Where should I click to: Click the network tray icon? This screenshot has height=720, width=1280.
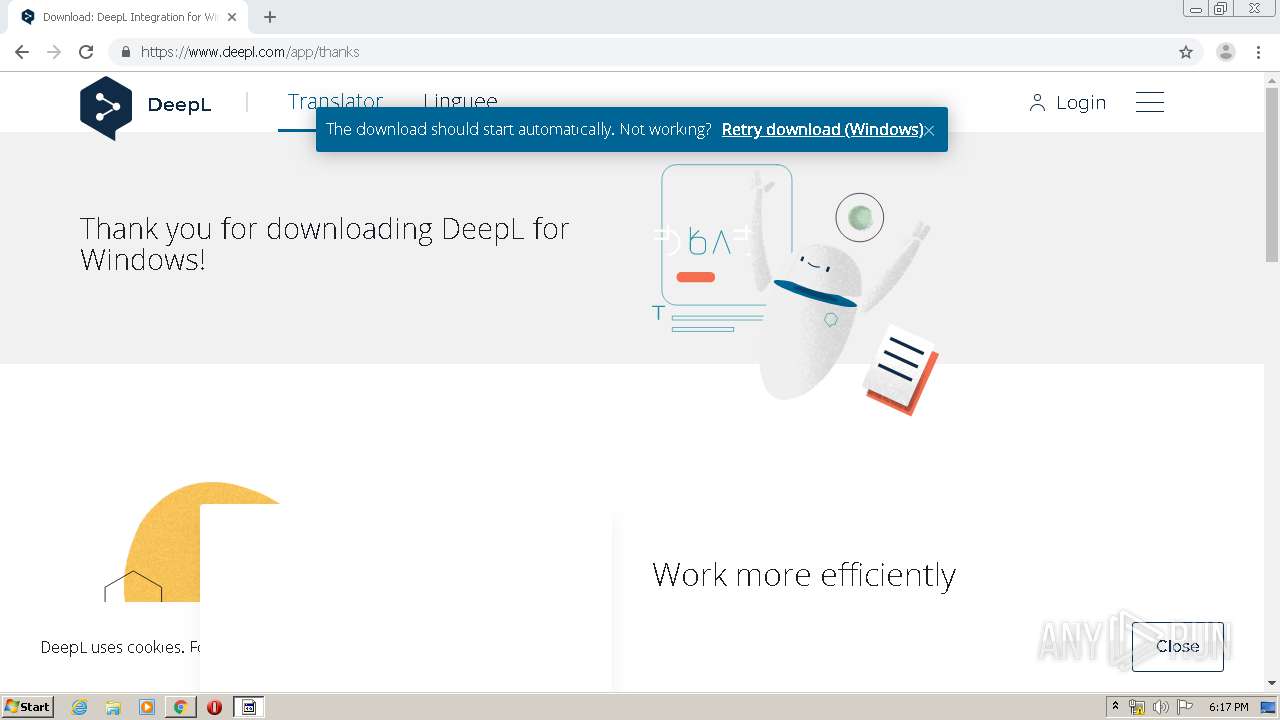click(1137, 707)
